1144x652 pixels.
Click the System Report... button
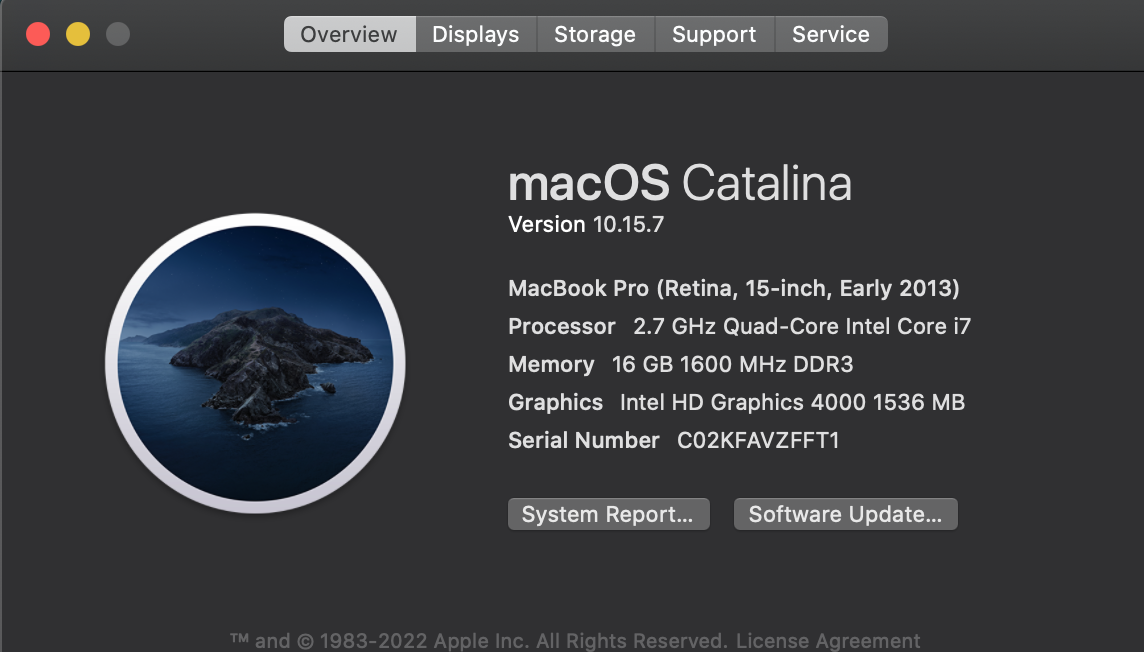tap(608, 514)
